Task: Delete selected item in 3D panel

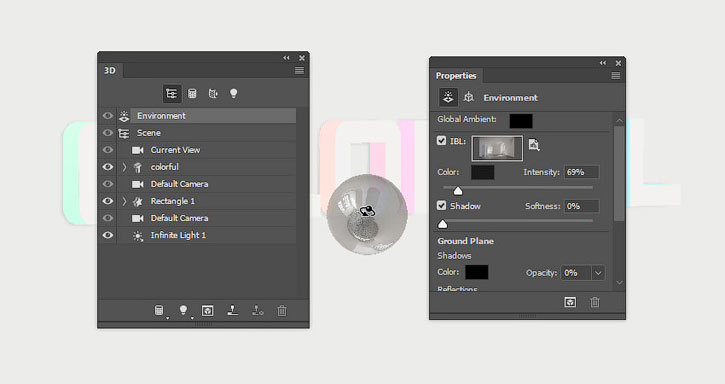Action: coord(282,311)
